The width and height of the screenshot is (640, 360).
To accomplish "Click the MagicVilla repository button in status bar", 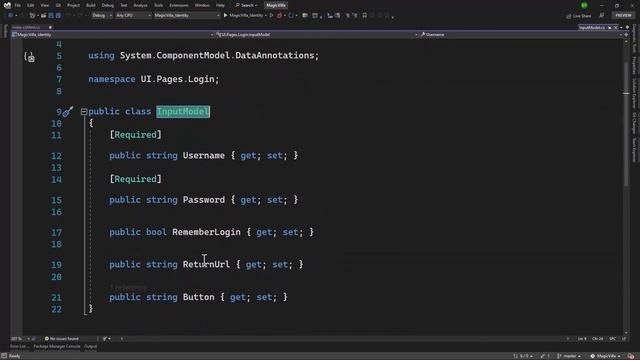I will click(x=605, y=356).
